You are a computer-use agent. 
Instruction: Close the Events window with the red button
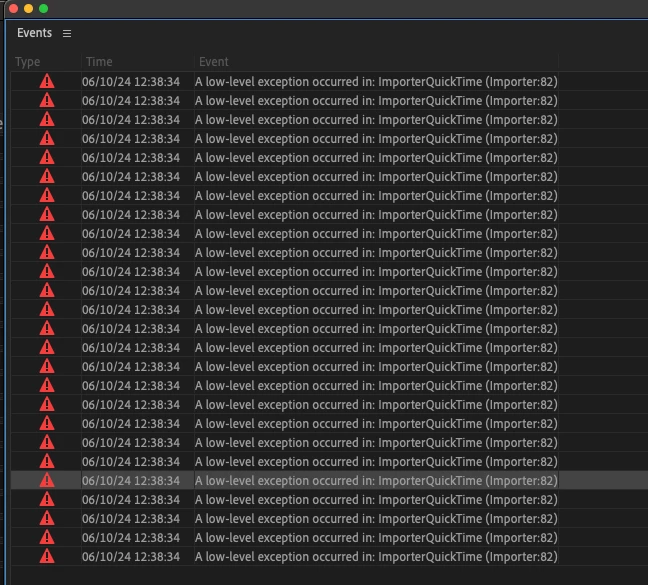13,9
